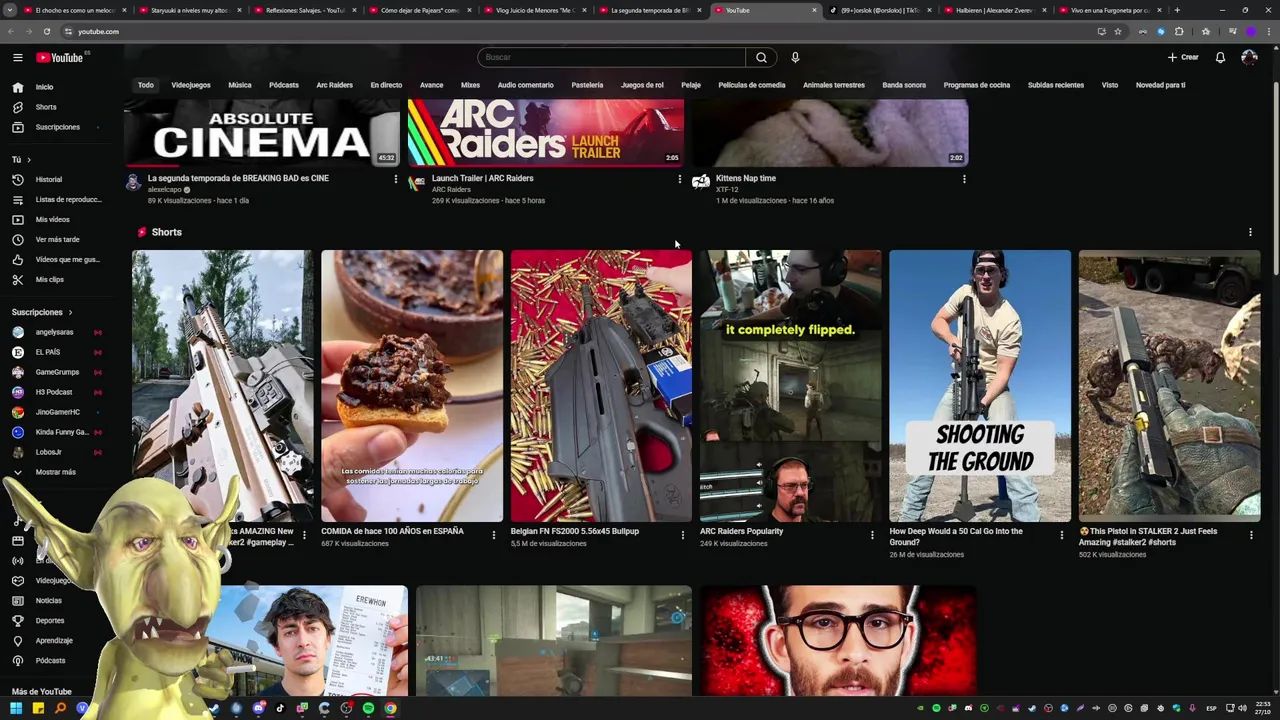Open the GameGrumps subscription channel
Screen dimensions: 1280x720
[x=56, y=372]
